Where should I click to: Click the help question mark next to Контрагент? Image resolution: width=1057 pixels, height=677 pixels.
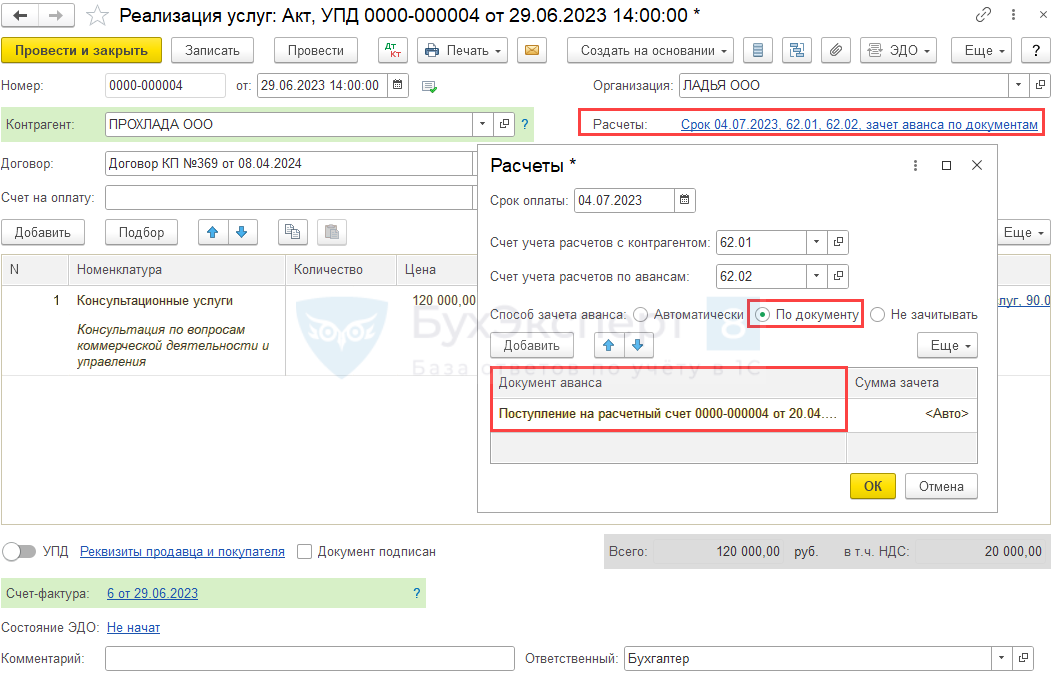(524, 124)
